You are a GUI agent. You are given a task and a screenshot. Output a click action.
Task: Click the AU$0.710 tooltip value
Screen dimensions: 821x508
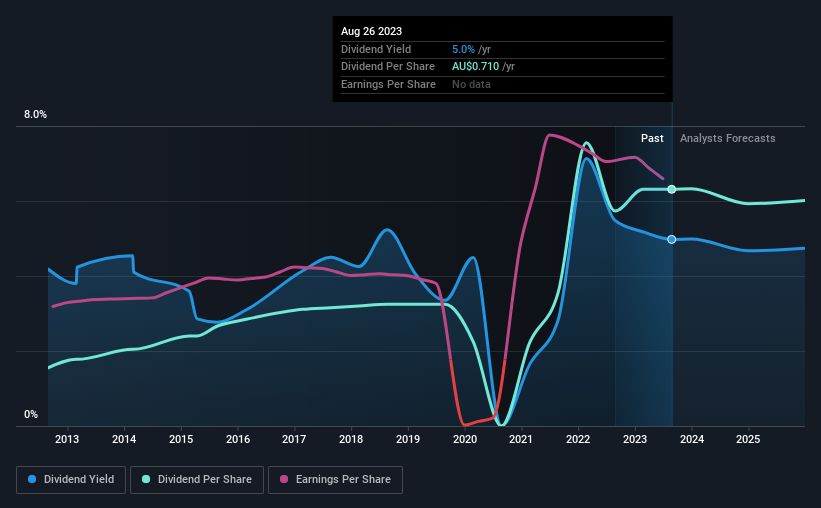475,67
